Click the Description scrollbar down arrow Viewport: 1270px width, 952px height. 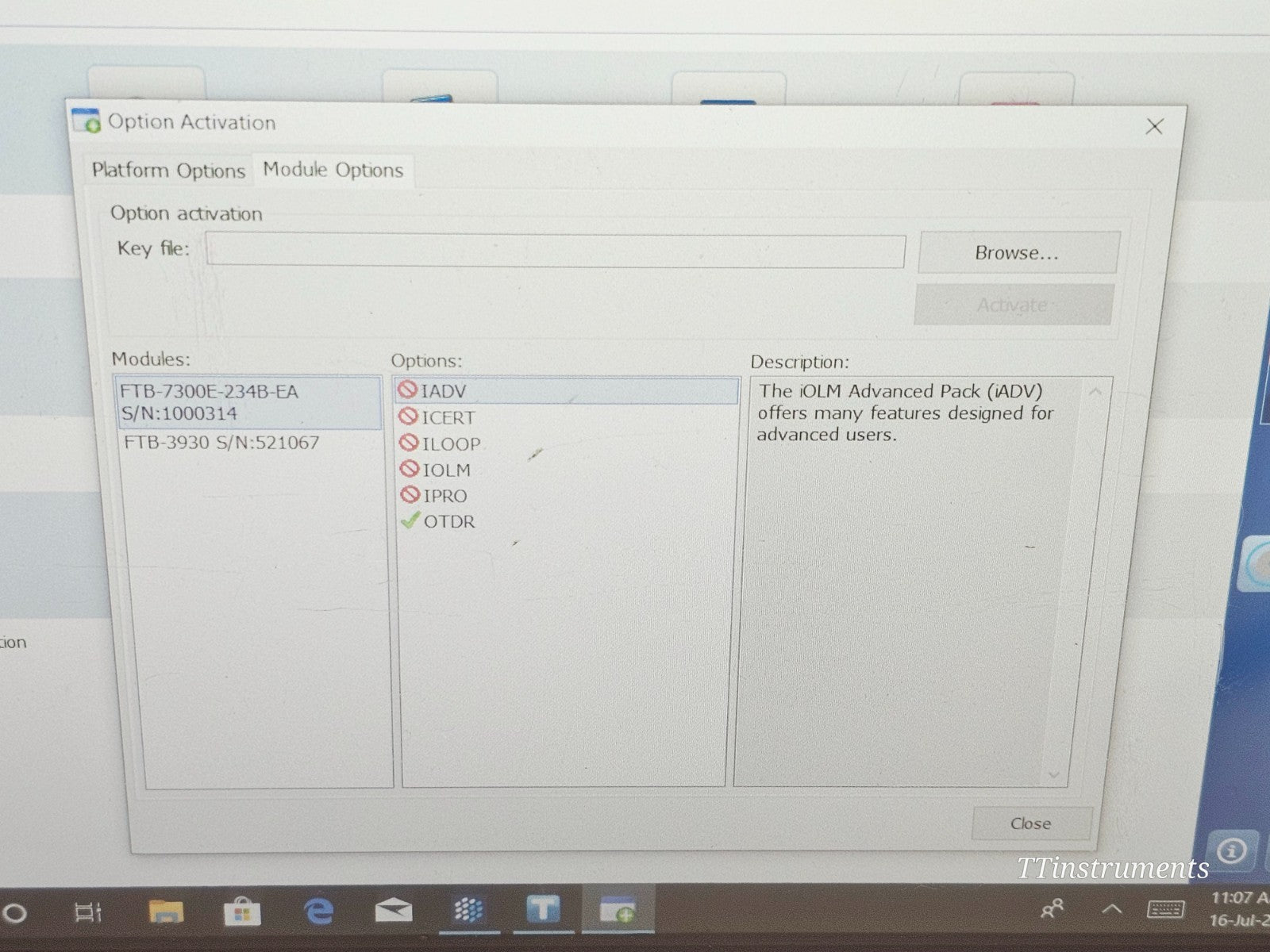pyautogui.click(x=1054, y=774)
